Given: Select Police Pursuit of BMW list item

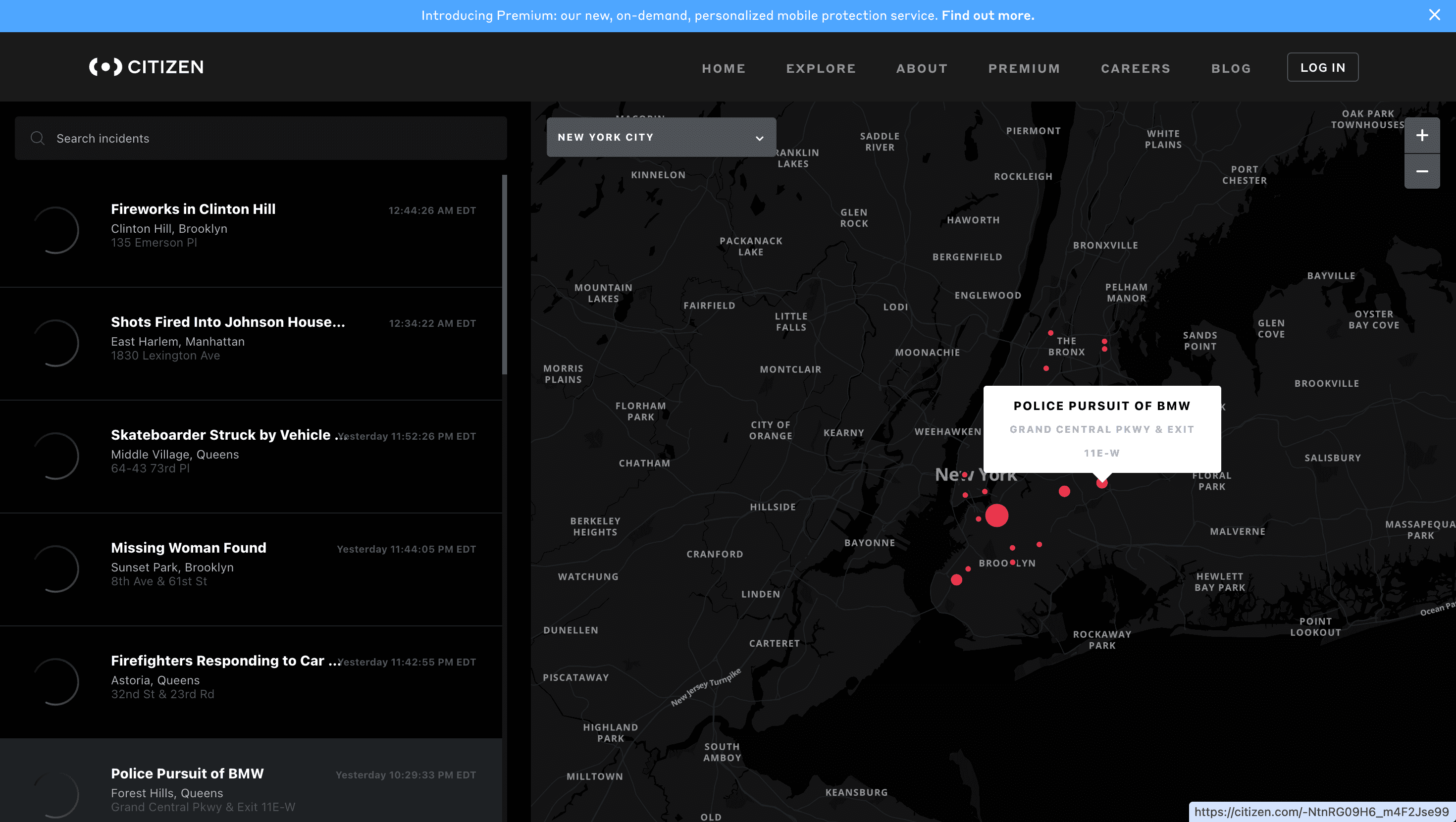Looking at the screenshot, I should pyautogui.click(x=251, y=781).
